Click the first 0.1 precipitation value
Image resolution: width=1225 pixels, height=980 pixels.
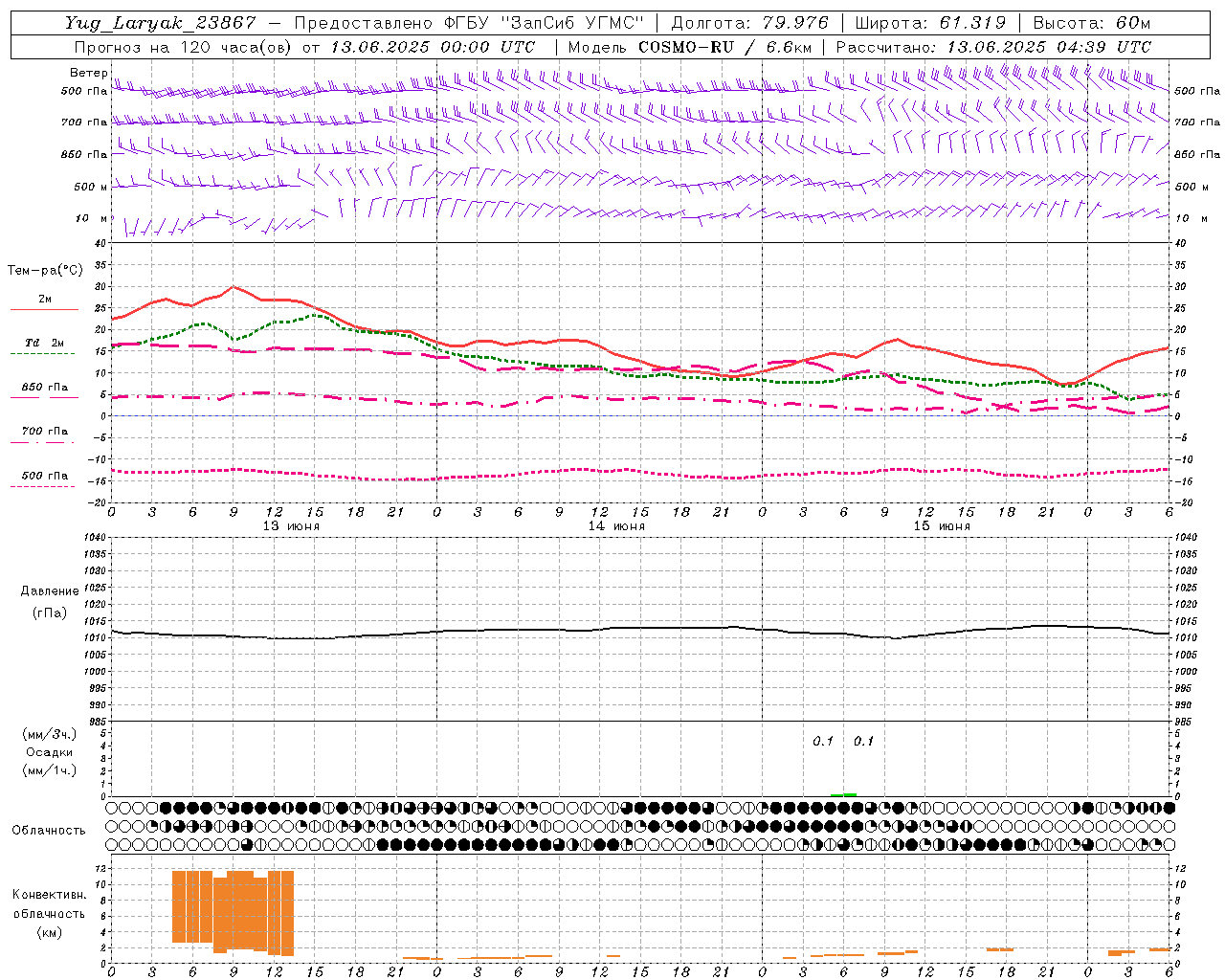pos(823,741)
